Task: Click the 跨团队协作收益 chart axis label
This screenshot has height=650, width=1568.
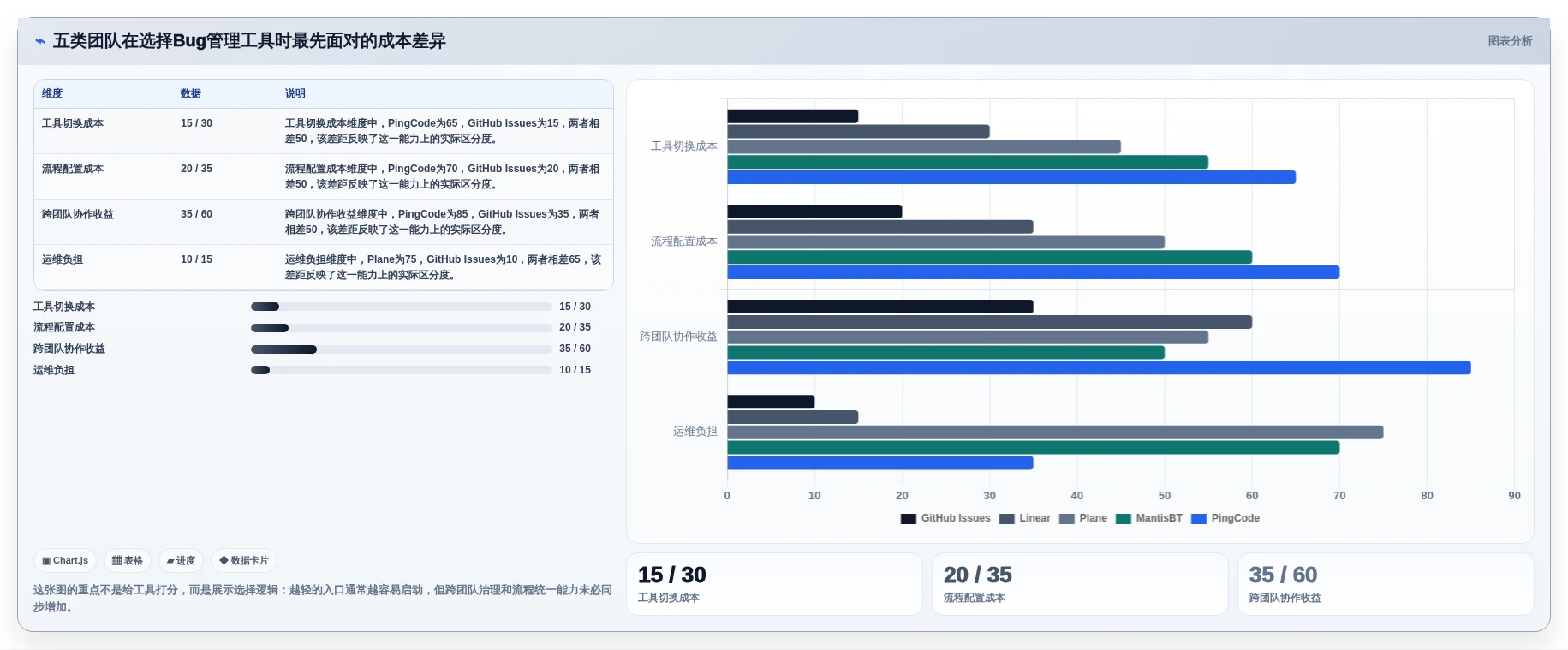Action: coord(678,337)
